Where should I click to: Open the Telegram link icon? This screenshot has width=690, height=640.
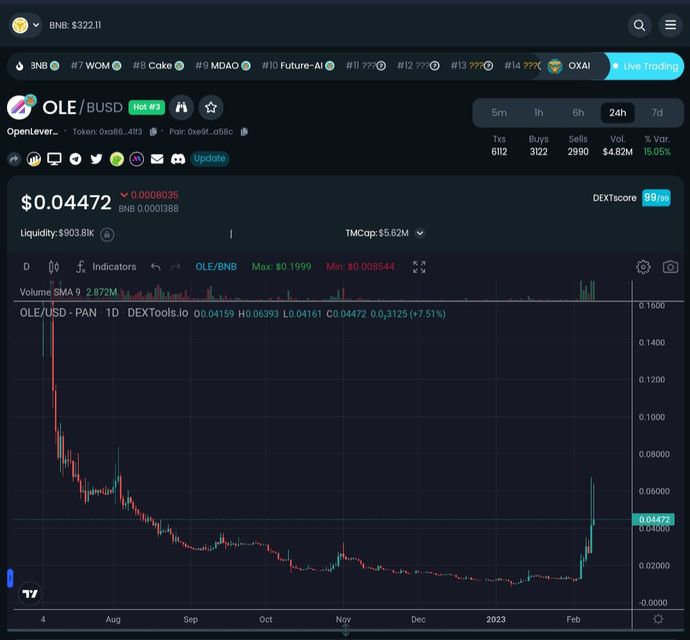point(75,159)
